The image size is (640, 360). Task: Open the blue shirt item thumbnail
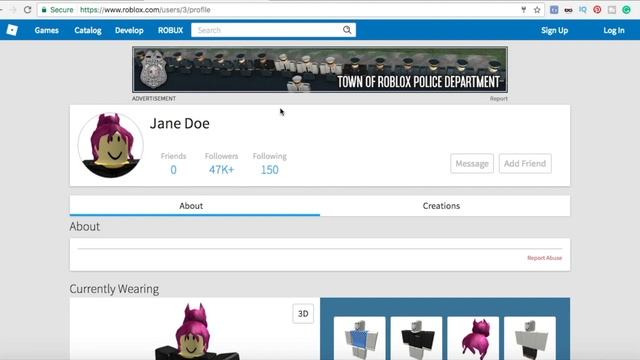359,338
